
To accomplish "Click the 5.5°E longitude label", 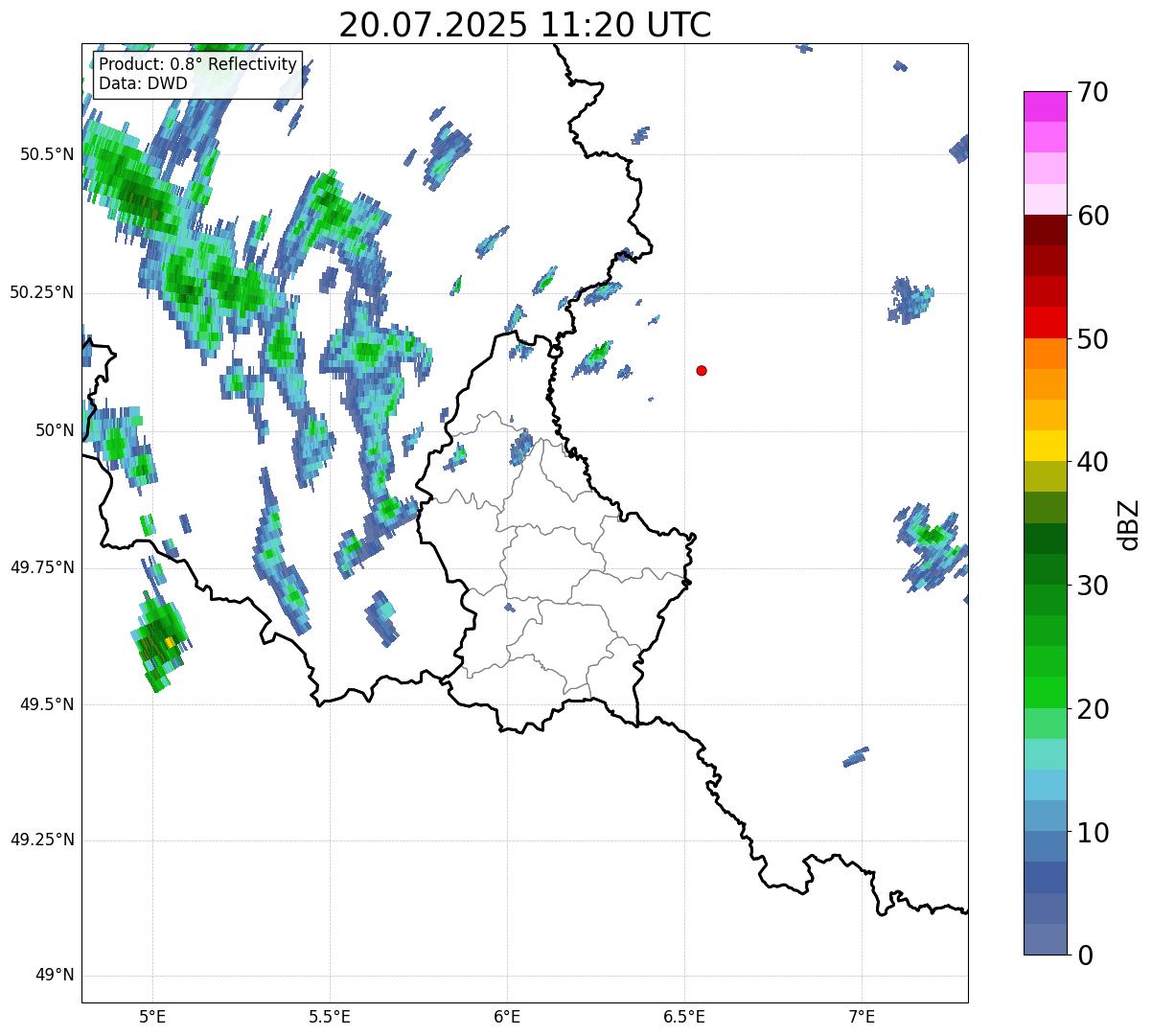I will coord(330,1016).
